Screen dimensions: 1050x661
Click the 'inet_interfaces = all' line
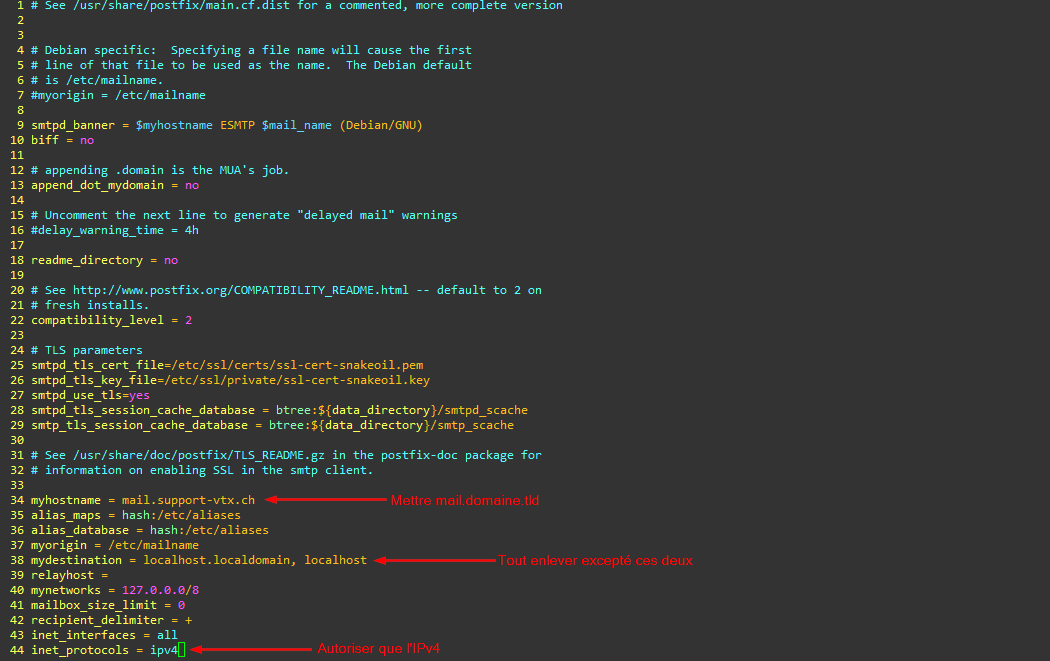(104, 635)
